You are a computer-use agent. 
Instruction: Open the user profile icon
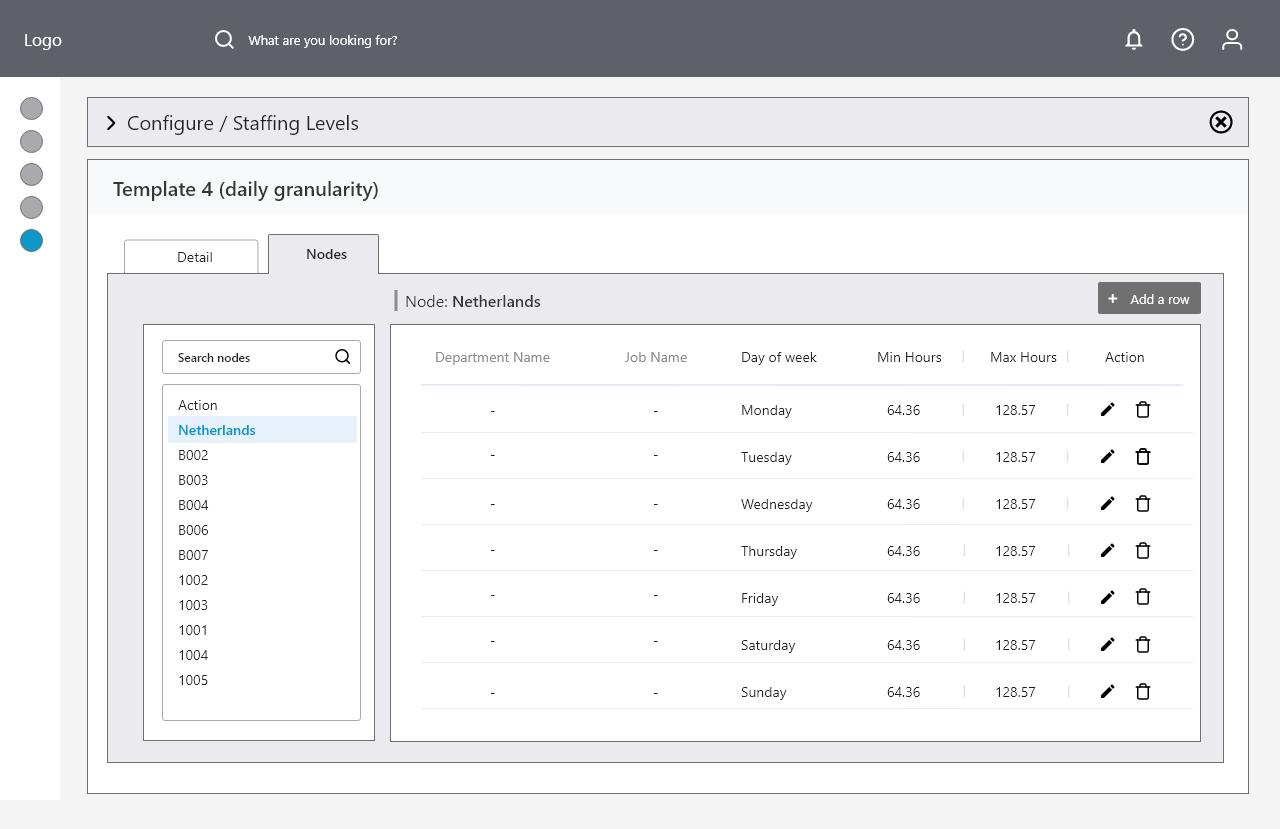[1232, 40]
